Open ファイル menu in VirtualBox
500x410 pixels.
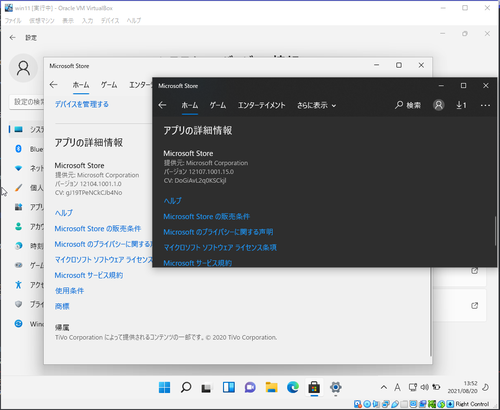point(13,21)
